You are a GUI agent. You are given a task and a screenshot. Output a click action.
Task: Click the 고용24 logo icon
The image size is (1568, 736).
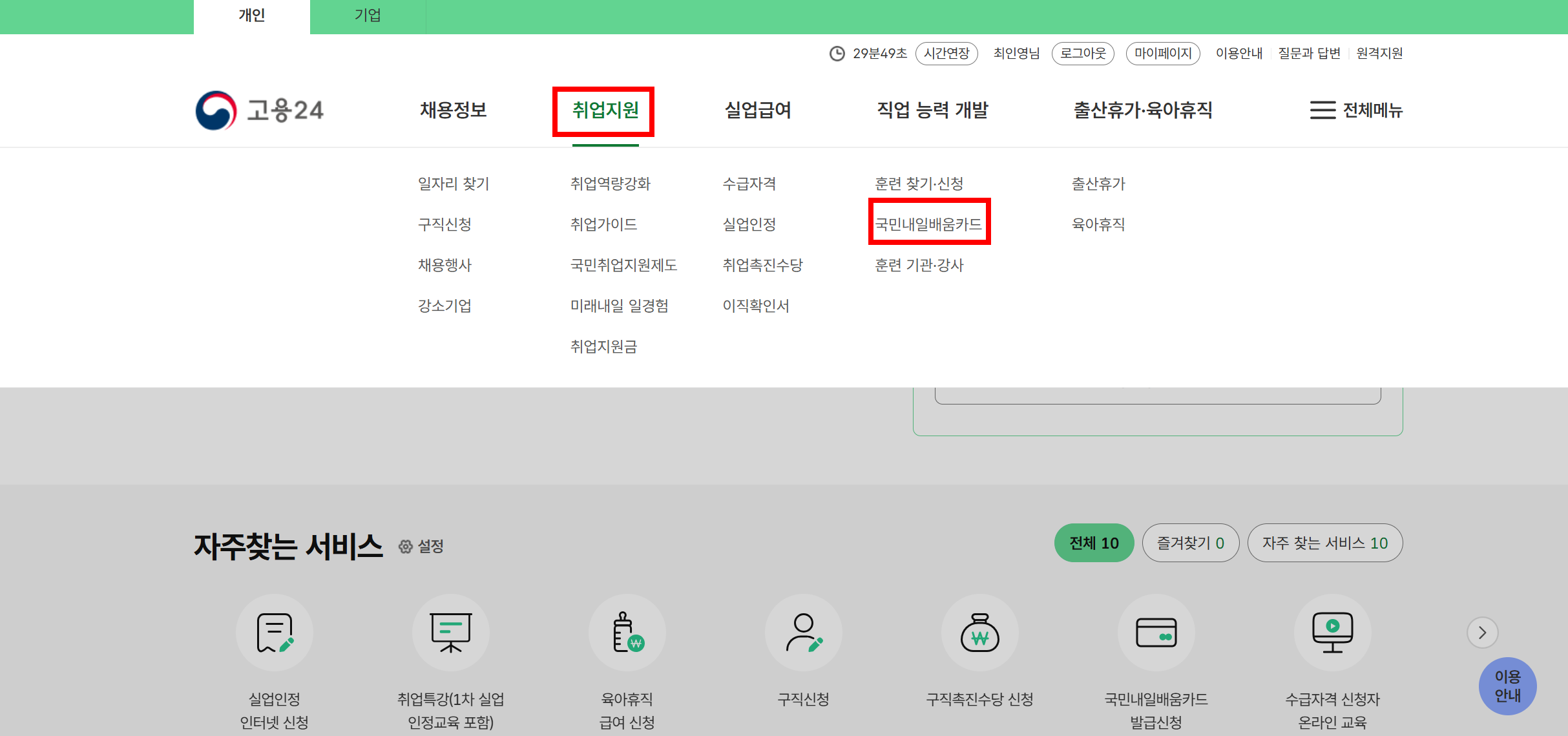(216, 110)
